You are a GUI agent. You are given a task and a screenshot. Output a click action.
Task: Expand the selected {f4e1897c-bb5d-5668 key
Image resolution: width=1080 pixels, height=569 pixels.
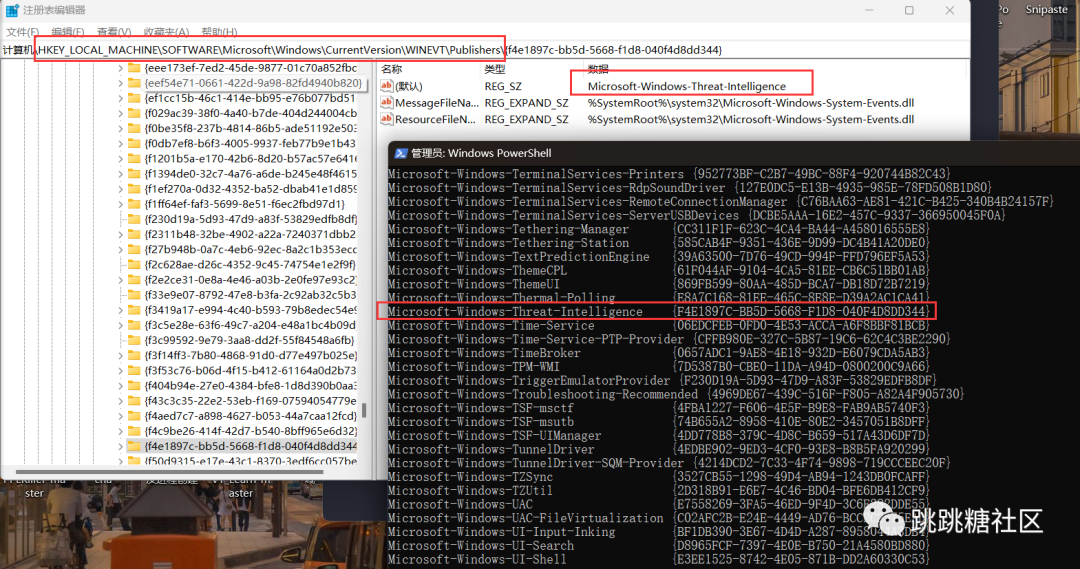tap(120, 446)
